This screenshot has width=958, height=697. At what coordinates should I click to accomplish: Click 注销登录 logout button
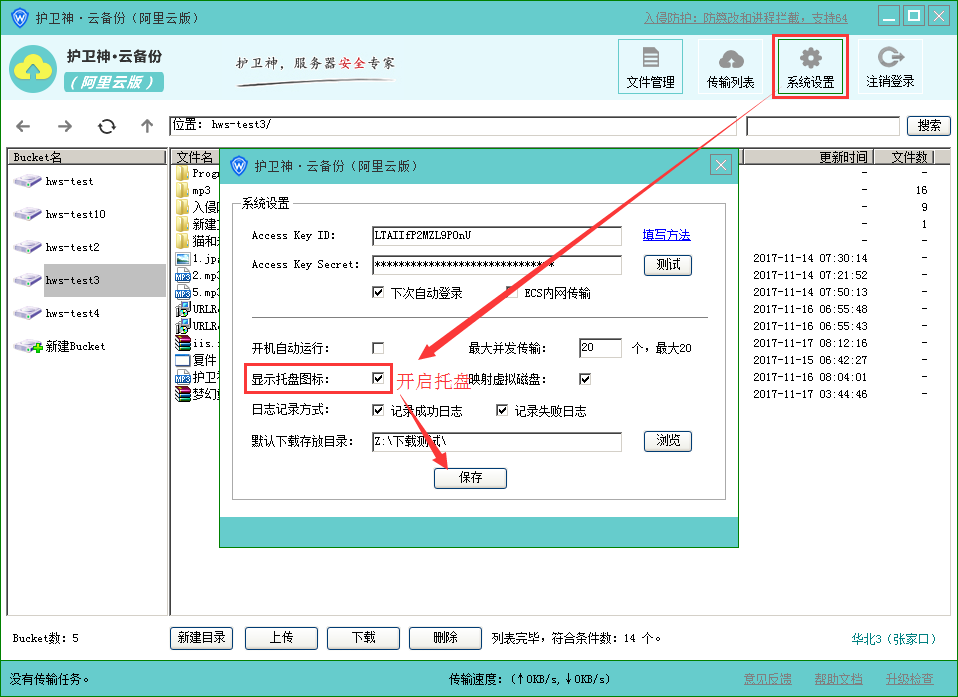pyautogui.click(x=890, y=67)
